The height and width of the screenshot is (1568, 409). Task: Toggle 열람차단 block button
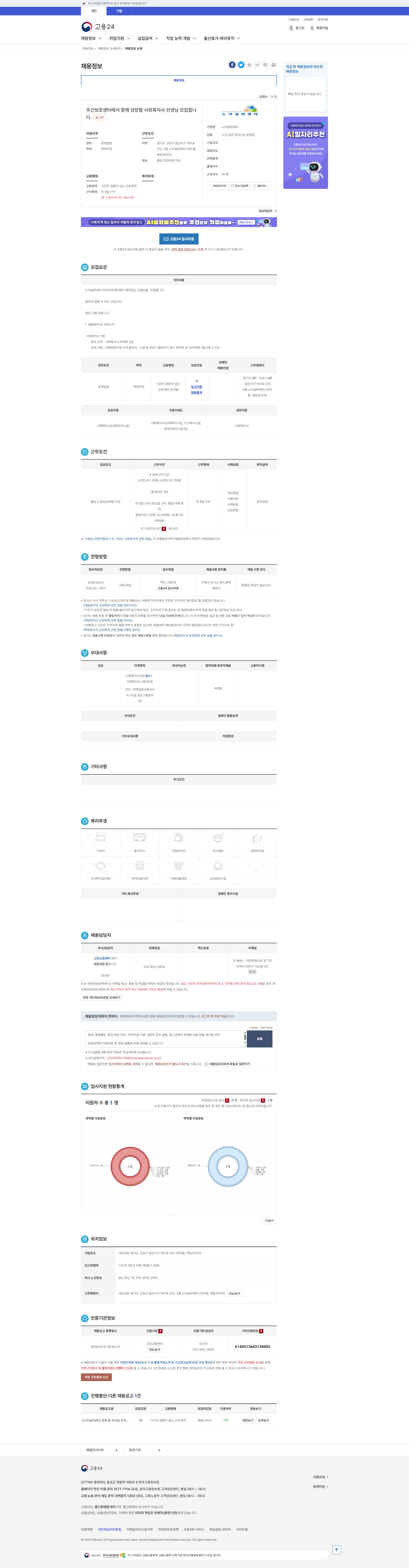pyautogui.click(x=260, y=186)
